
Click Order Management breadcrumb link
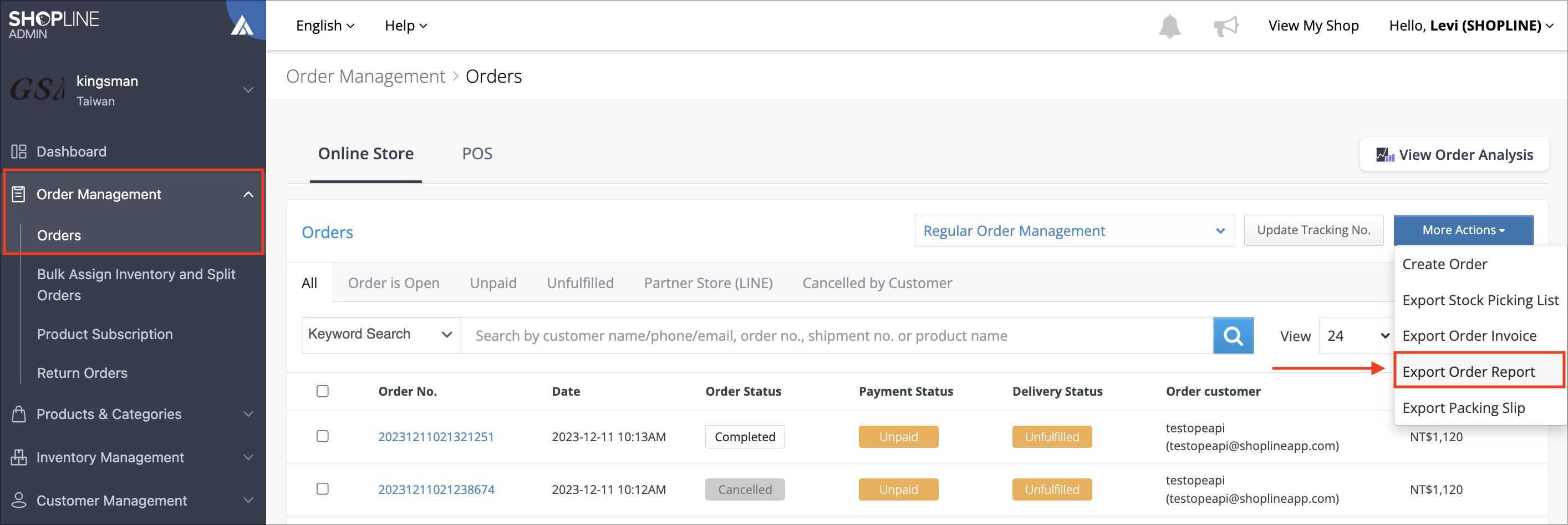click(x=366, y=76)
